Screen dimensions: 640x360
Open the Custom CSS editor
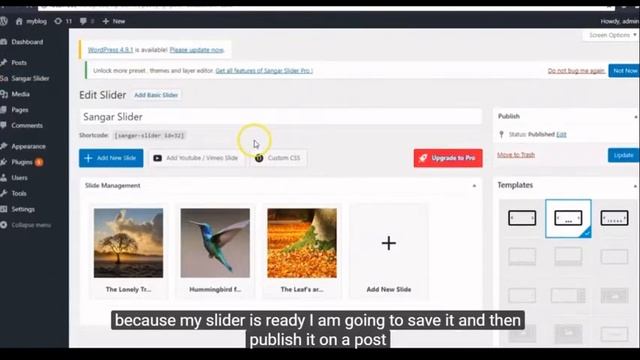[278, 158]
